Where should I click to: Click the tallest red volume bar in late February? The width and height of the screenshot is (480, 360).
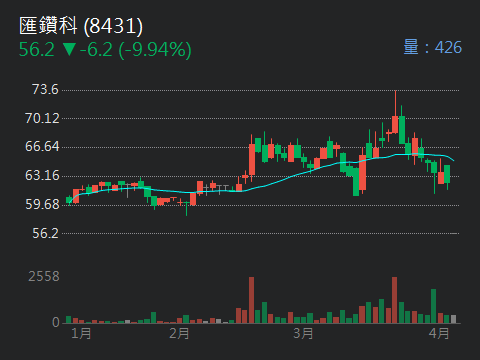pyautogui.click(x=251, y=300)
